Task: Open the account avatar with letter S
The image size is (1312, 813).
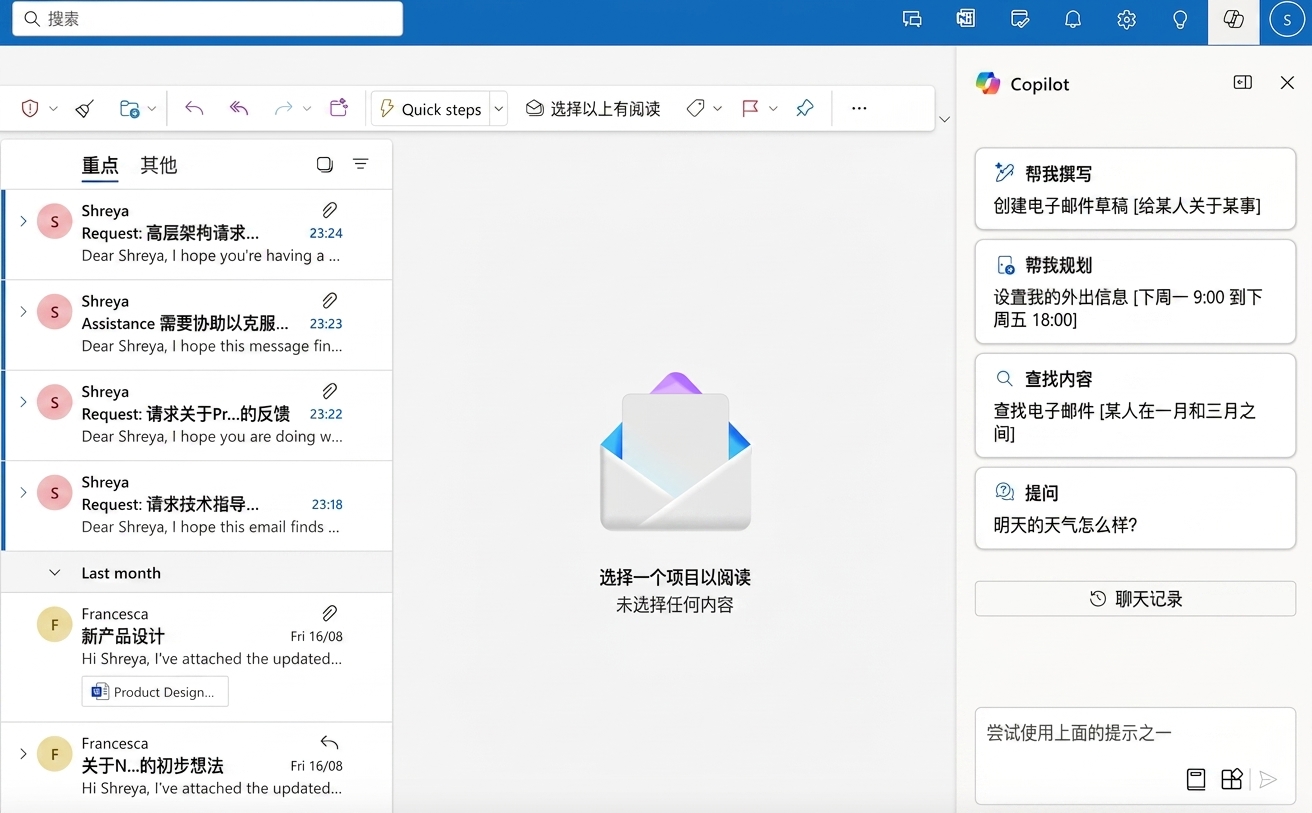Action: (x=1287, y=19)
